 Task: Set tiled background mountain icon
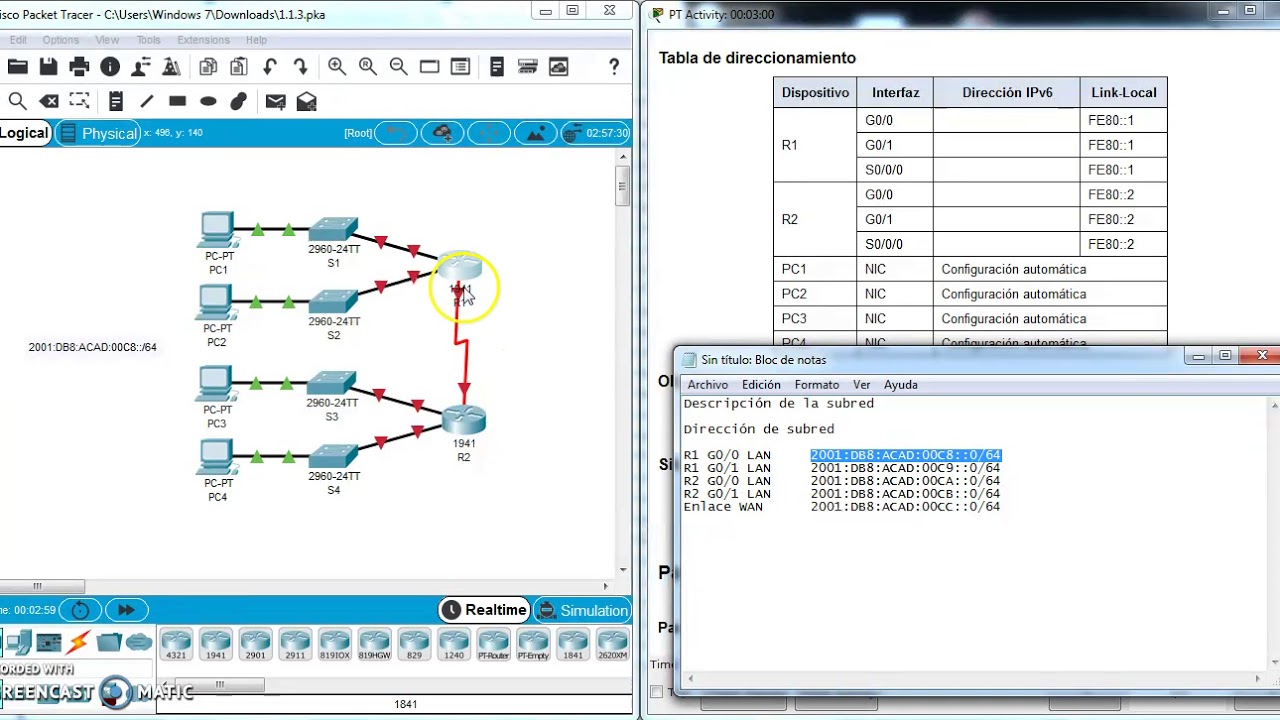pos(537,133)
